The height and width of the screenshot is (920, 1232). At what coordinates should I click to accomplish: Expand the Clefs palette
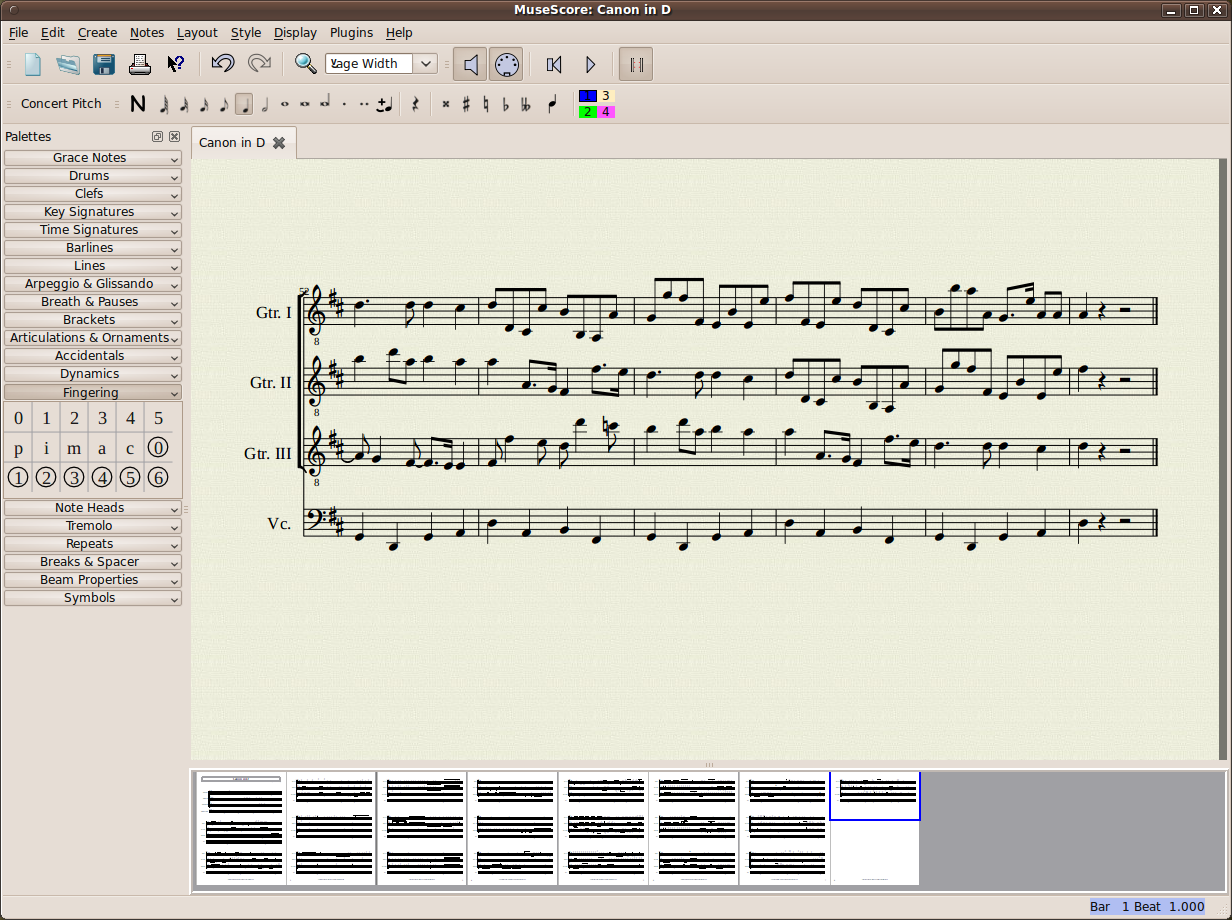point(92,193)
